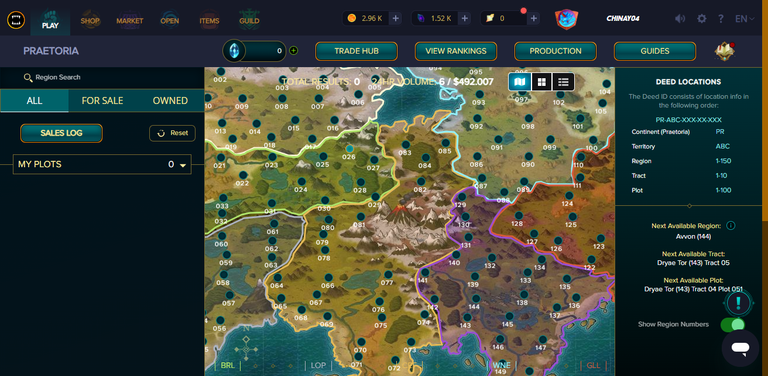The image size is (768, 376).
Task: Open chat support bubble
Action: (740, 348)
